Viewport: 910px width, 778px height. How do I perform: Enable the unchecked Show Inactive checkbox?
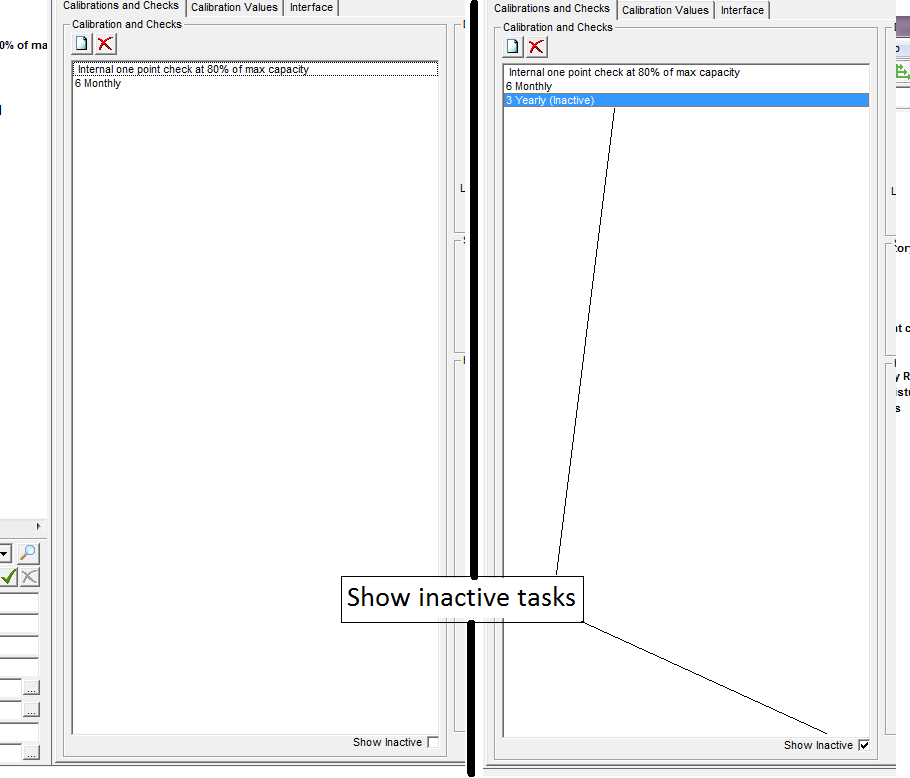click(432, 742)
